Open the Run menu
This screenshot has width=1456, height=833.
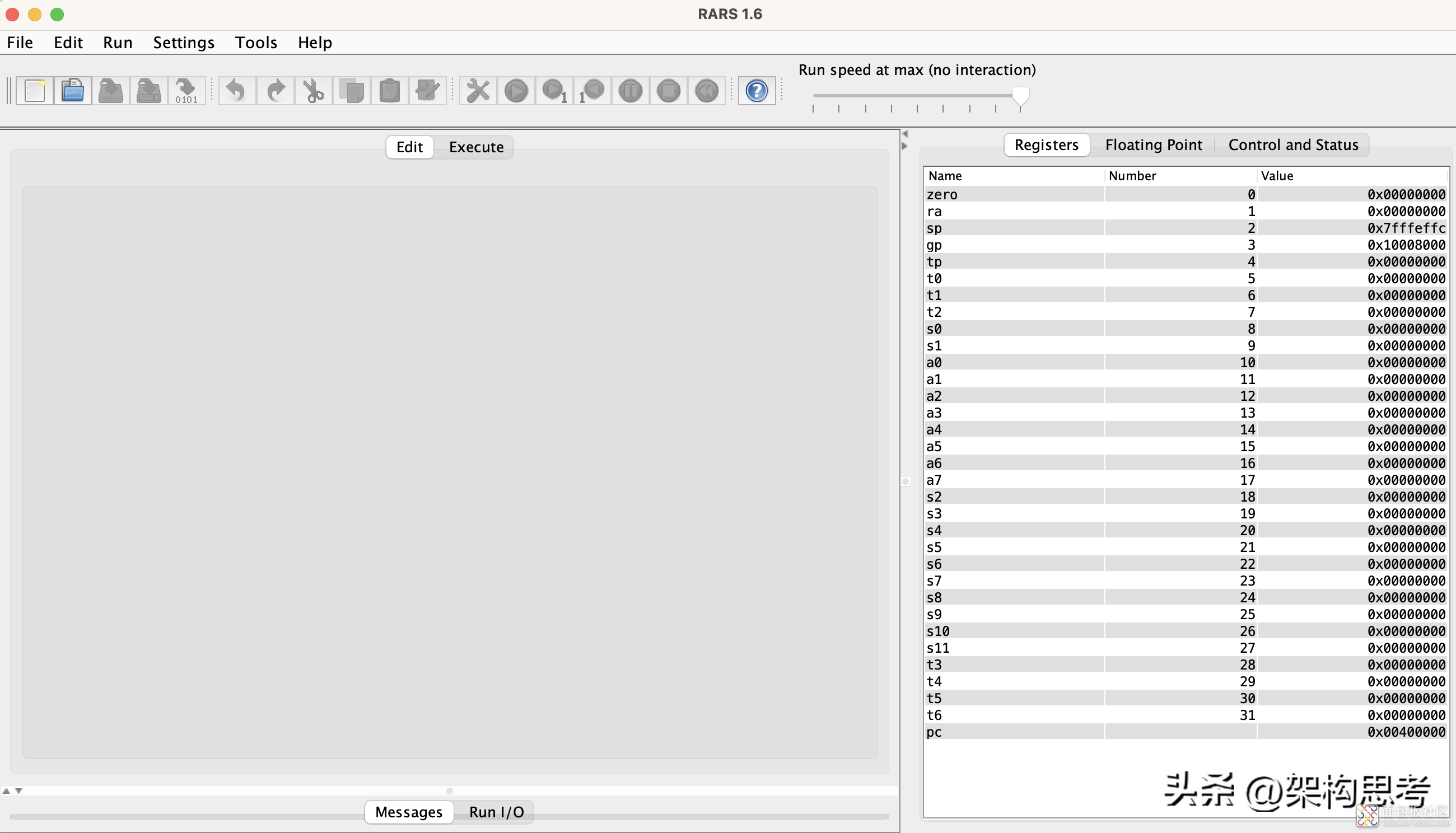click(118, 43)
